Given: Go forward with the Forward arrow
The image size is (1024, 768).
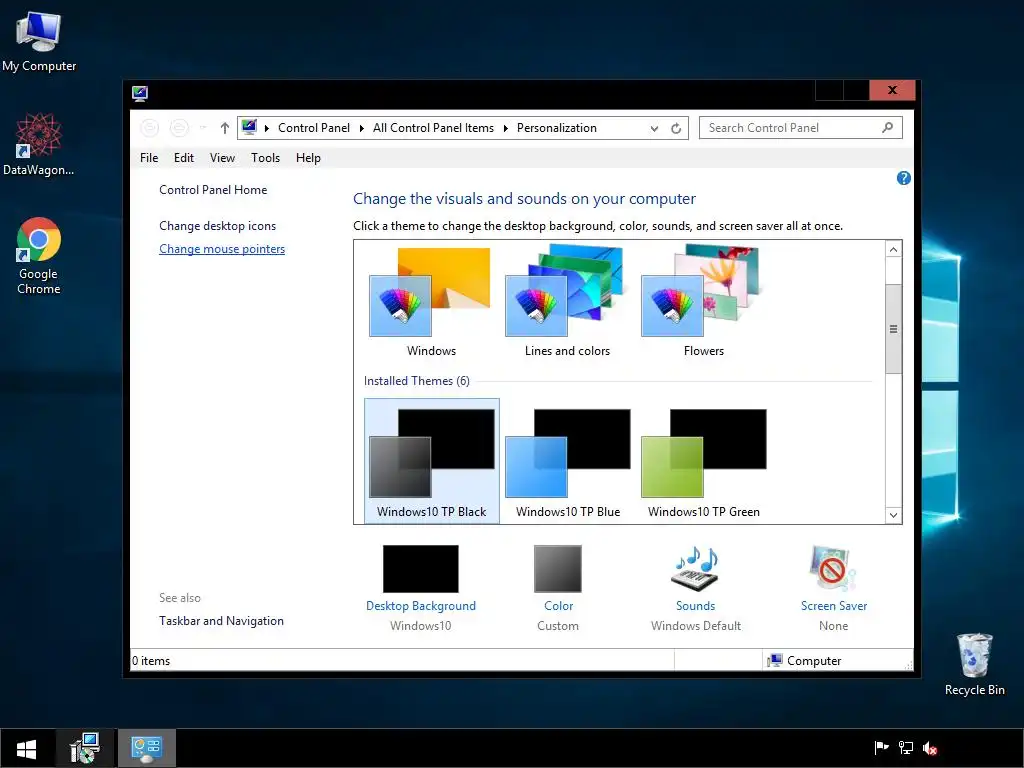Looking at the screenshot, I should (x=179, y=128).
